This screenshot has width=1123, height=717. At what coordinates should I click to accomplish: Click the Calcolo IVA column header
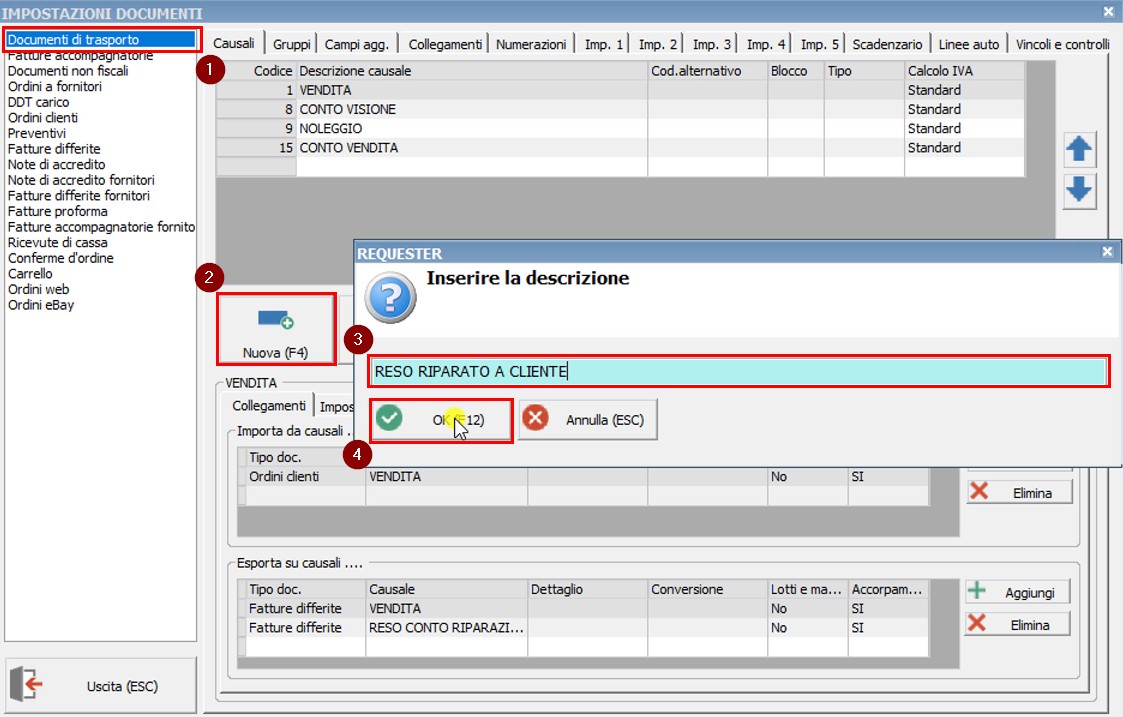tap(964, 71)
